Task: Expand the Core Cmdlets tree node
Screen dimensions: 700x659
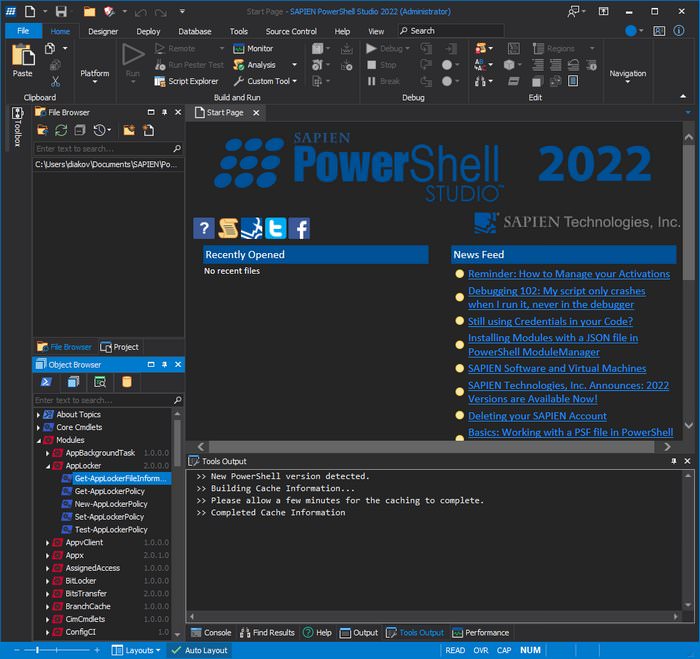Action: click(x=38, y=428)
